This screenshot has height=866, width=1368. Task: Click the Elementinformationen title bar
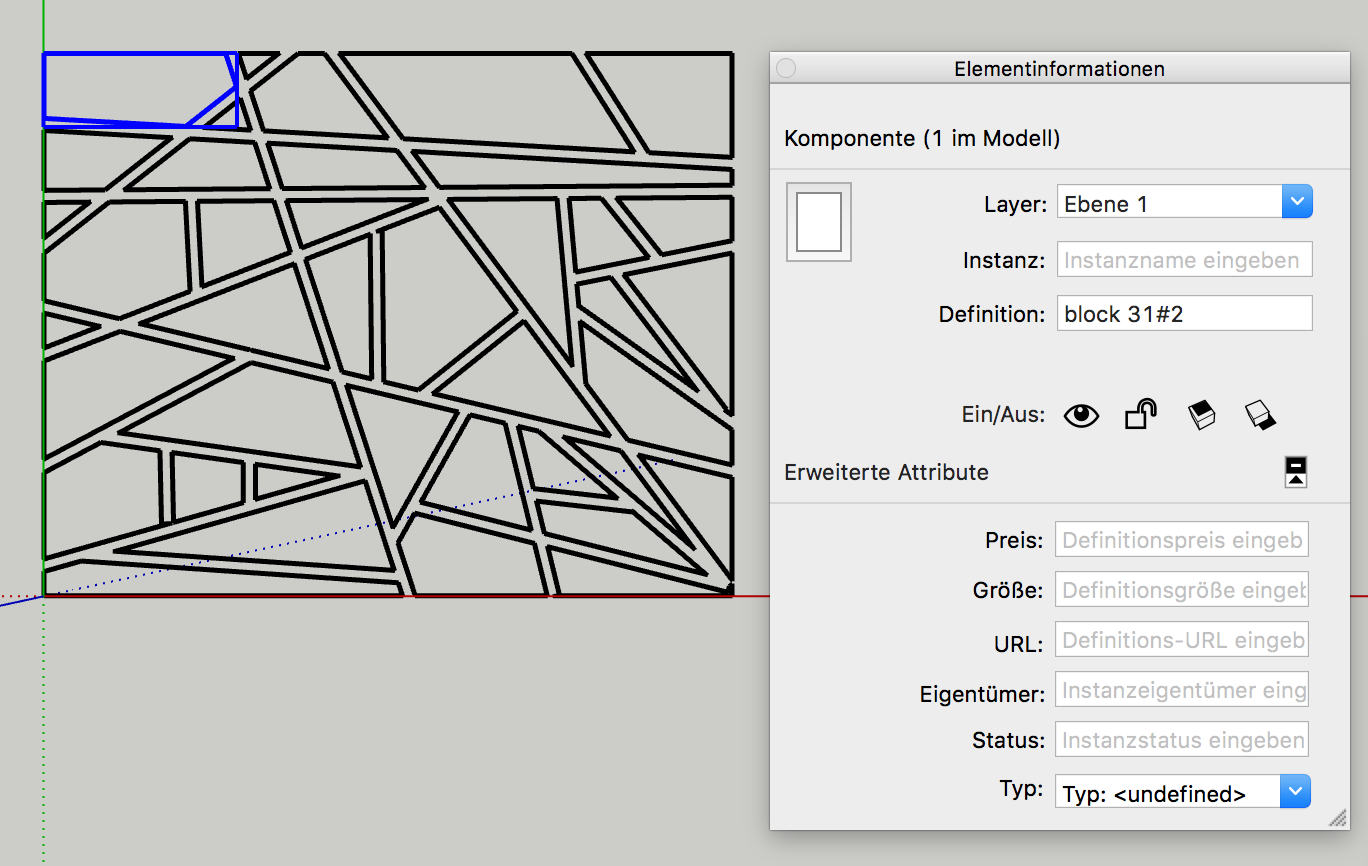(x=1059, y=69)
